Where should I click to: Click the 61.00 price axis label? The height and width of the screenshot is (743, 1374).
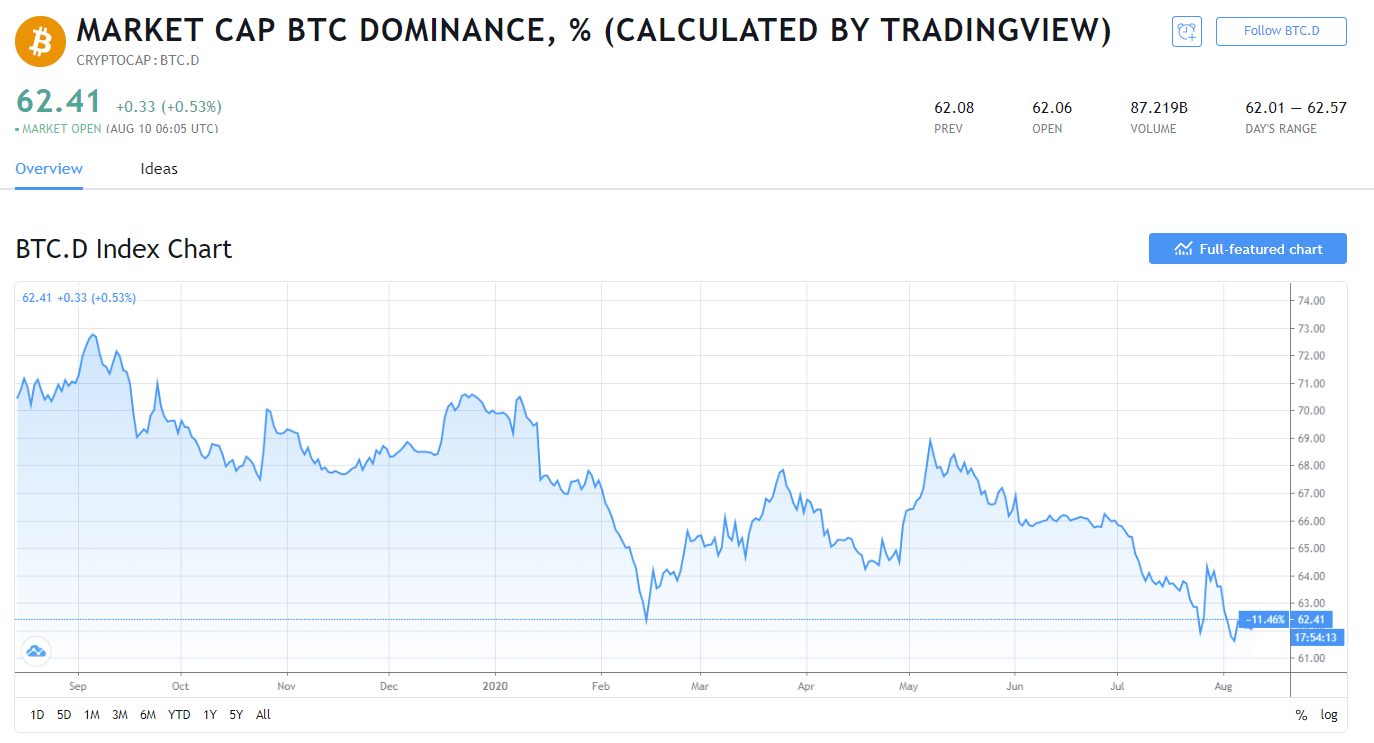1311,659
